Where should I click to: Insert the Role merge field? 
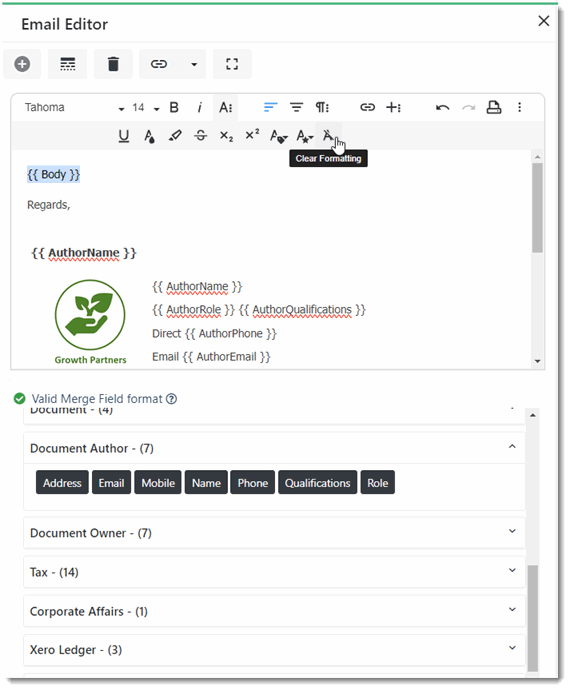378,483
